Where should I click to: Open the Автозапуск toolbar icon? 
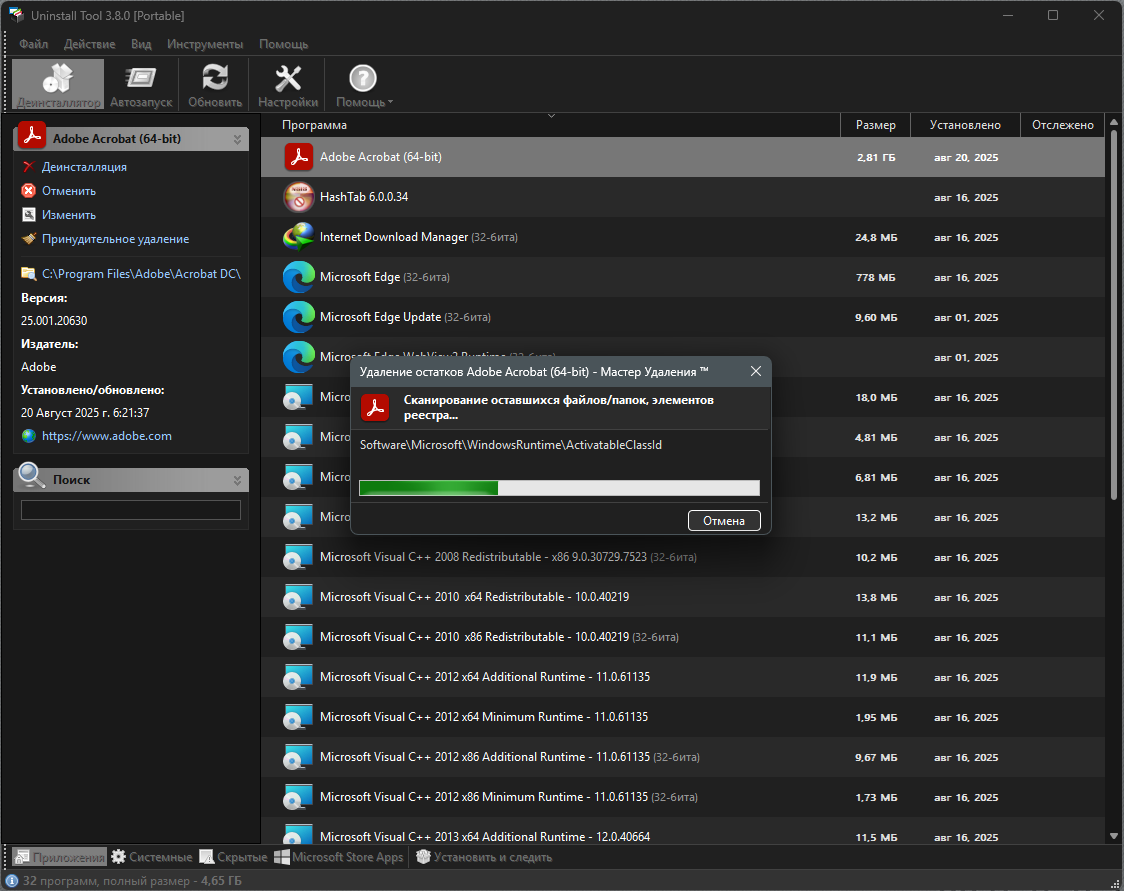[141, 78]
